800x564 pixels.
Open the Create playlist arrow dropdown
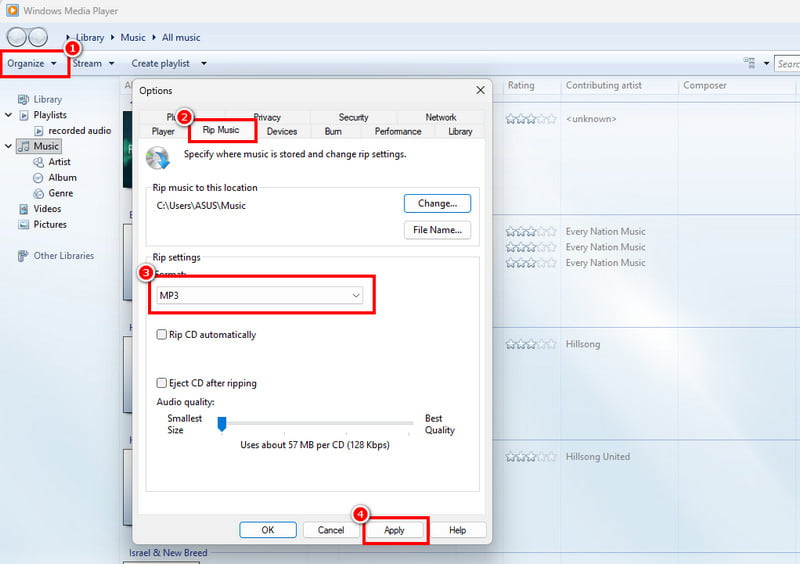pyautogui.click(x=204, y=63)
